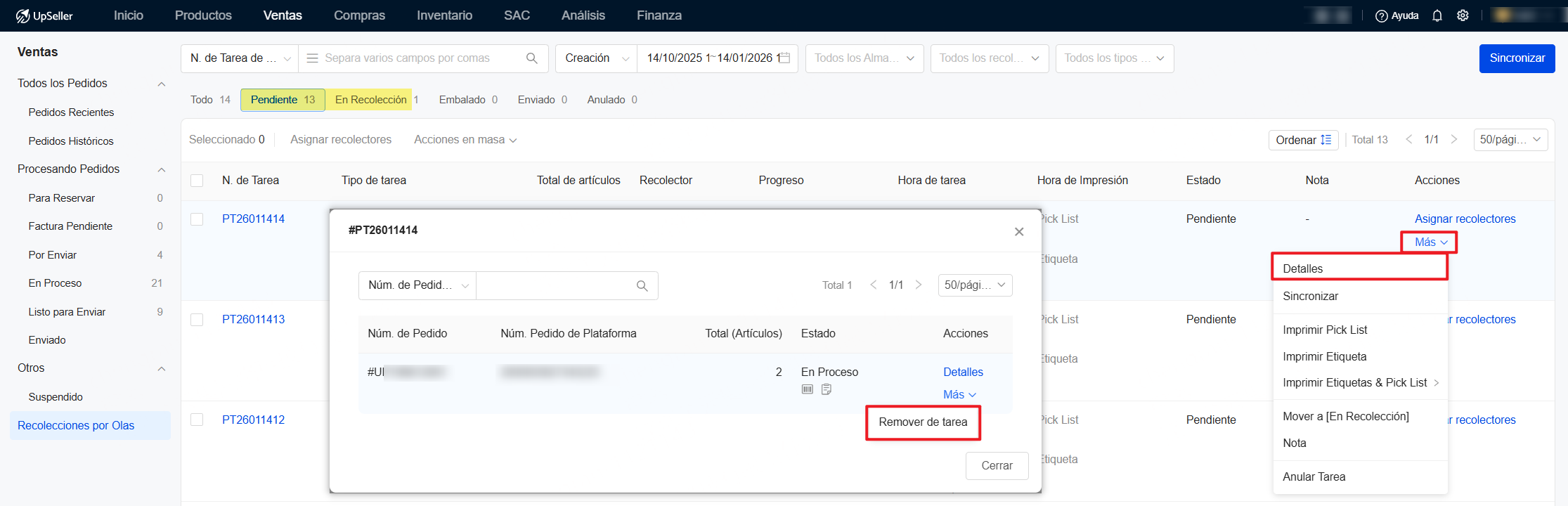This screenshot has width=1568, height=506.
Task: Check the box for task PT26011413
Action: pos(197,320)
